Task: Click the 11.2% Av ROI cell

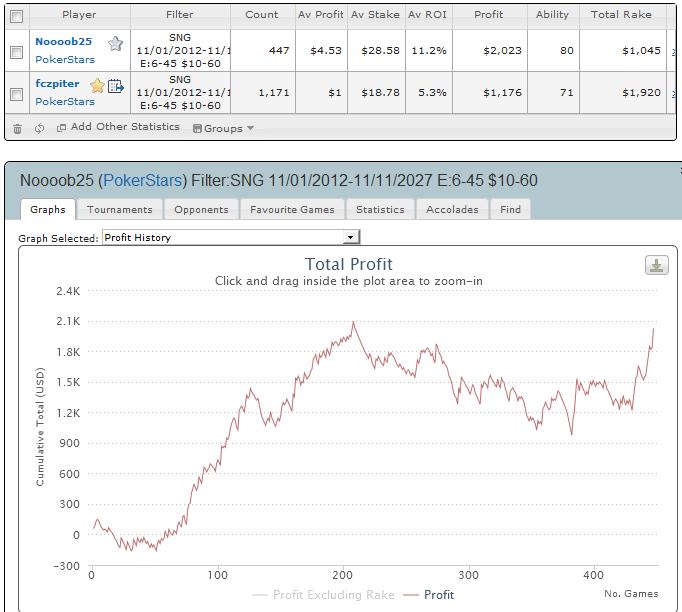Action: point(429,50)
